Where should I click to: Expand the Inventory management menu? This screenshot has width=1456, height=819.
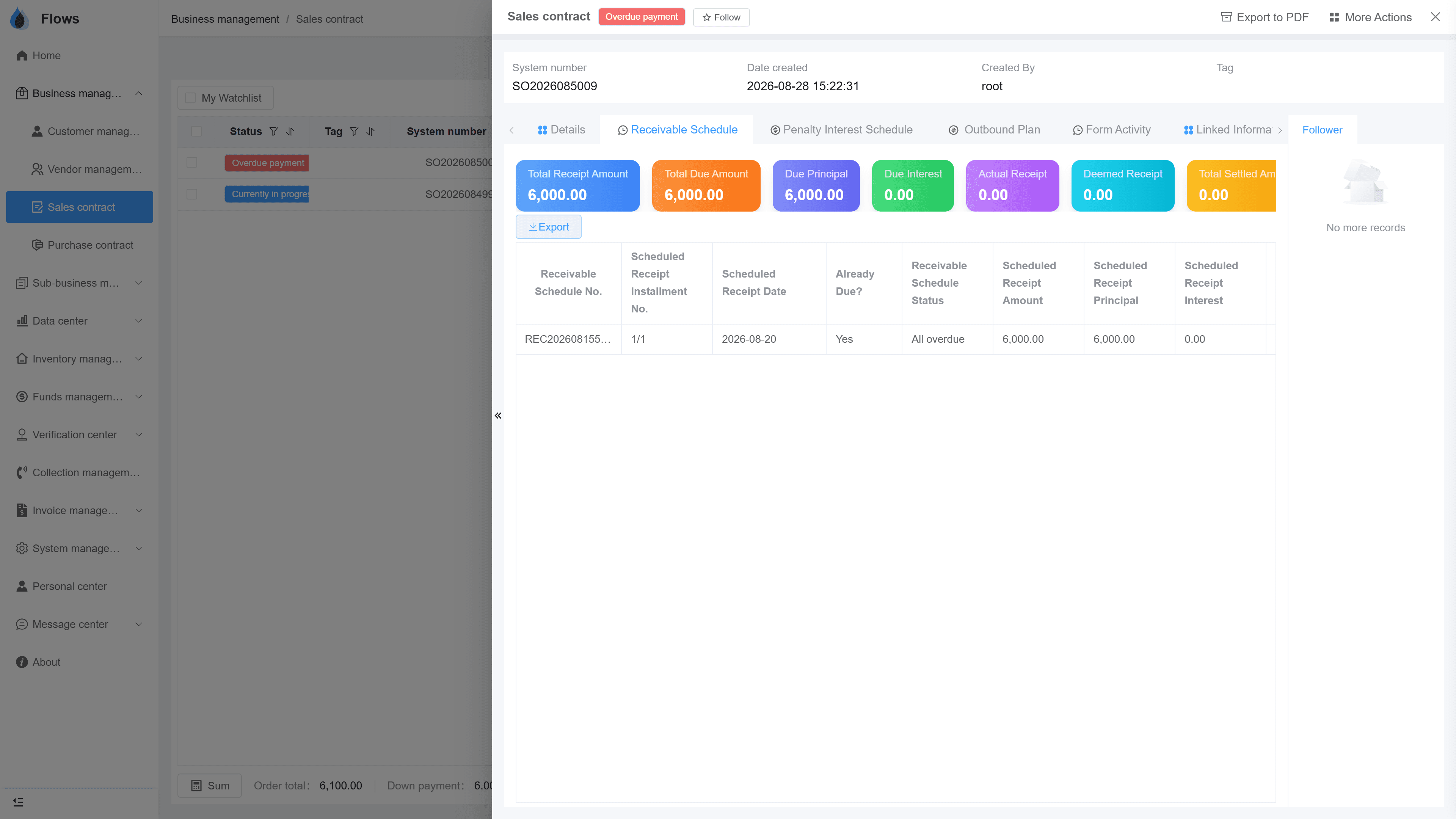pyautogui.click(x=79, y=358)
